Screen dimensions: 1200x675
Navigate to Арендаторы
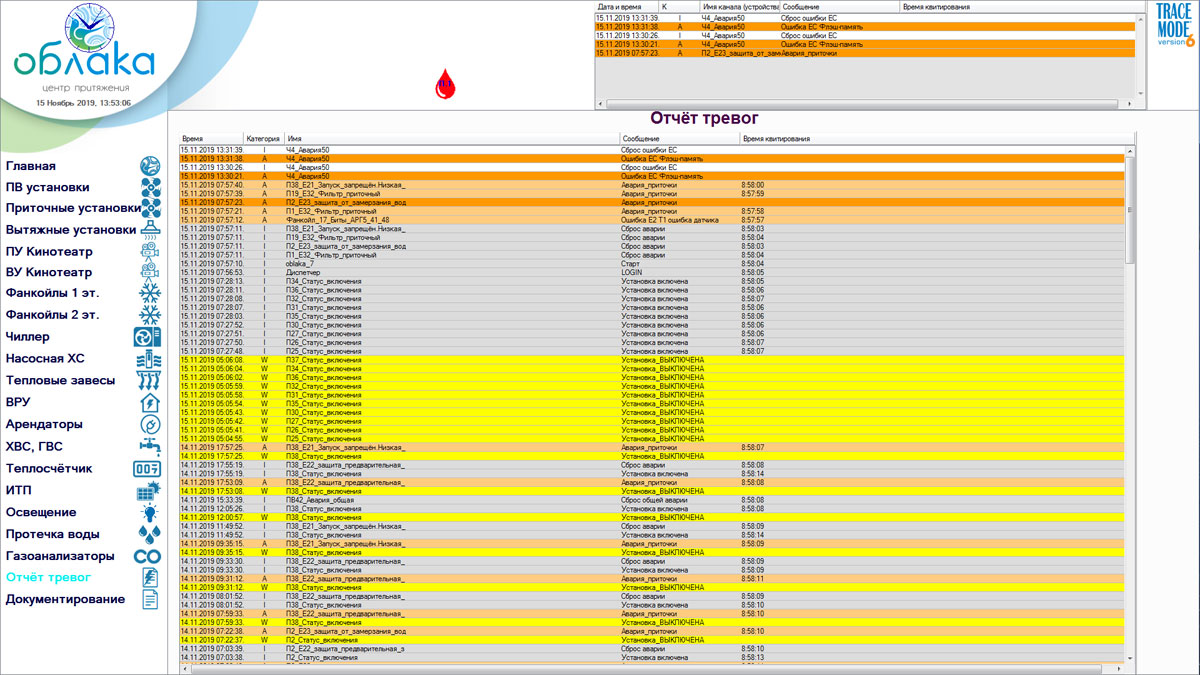click(44, 424)
